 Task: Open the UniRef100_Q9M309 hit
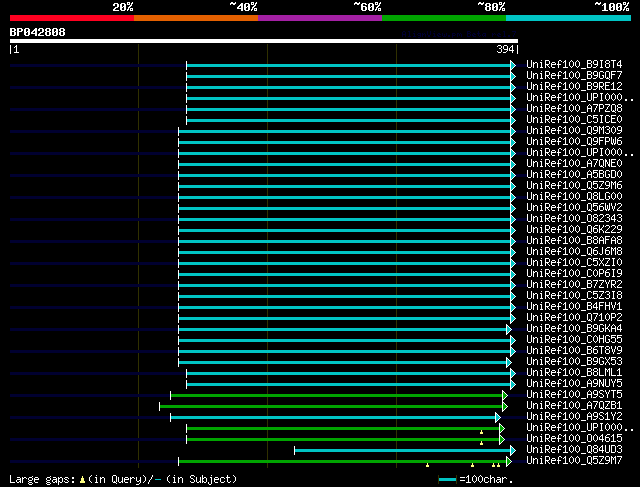[x=574, y=131]
